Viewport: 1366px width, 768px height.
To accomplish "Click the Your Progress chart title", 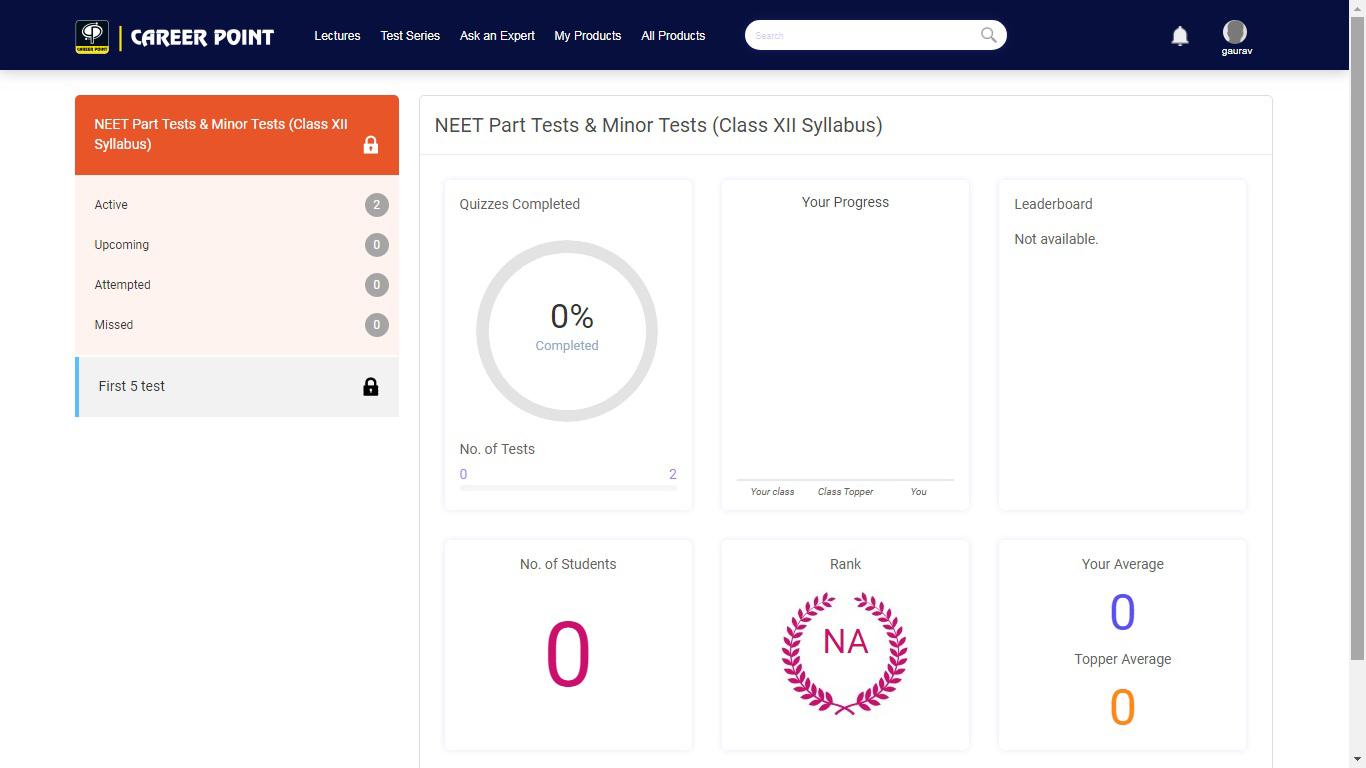I will click(845, 202).
